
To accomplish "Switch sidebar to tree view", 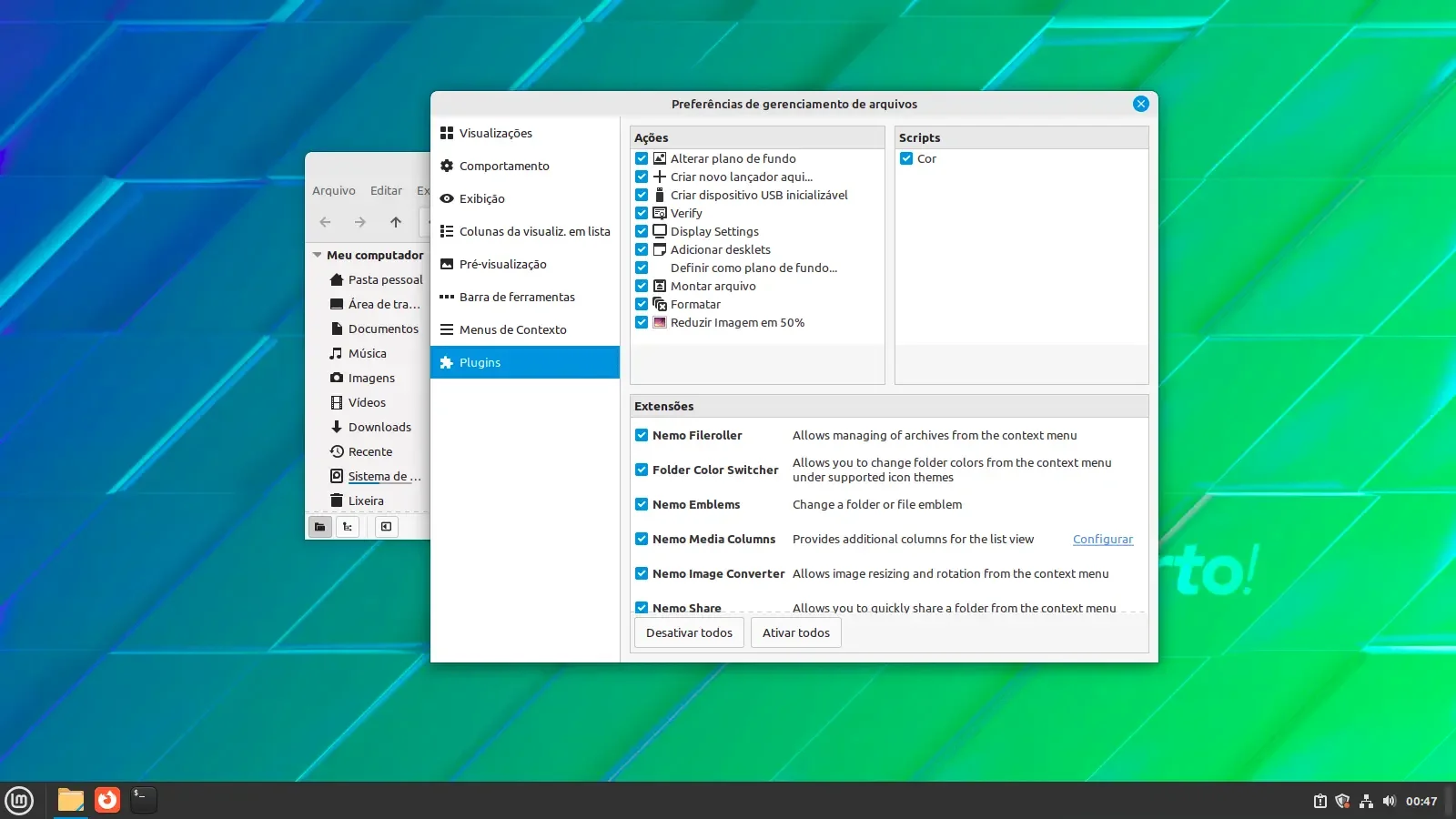I will coord(348,526).
